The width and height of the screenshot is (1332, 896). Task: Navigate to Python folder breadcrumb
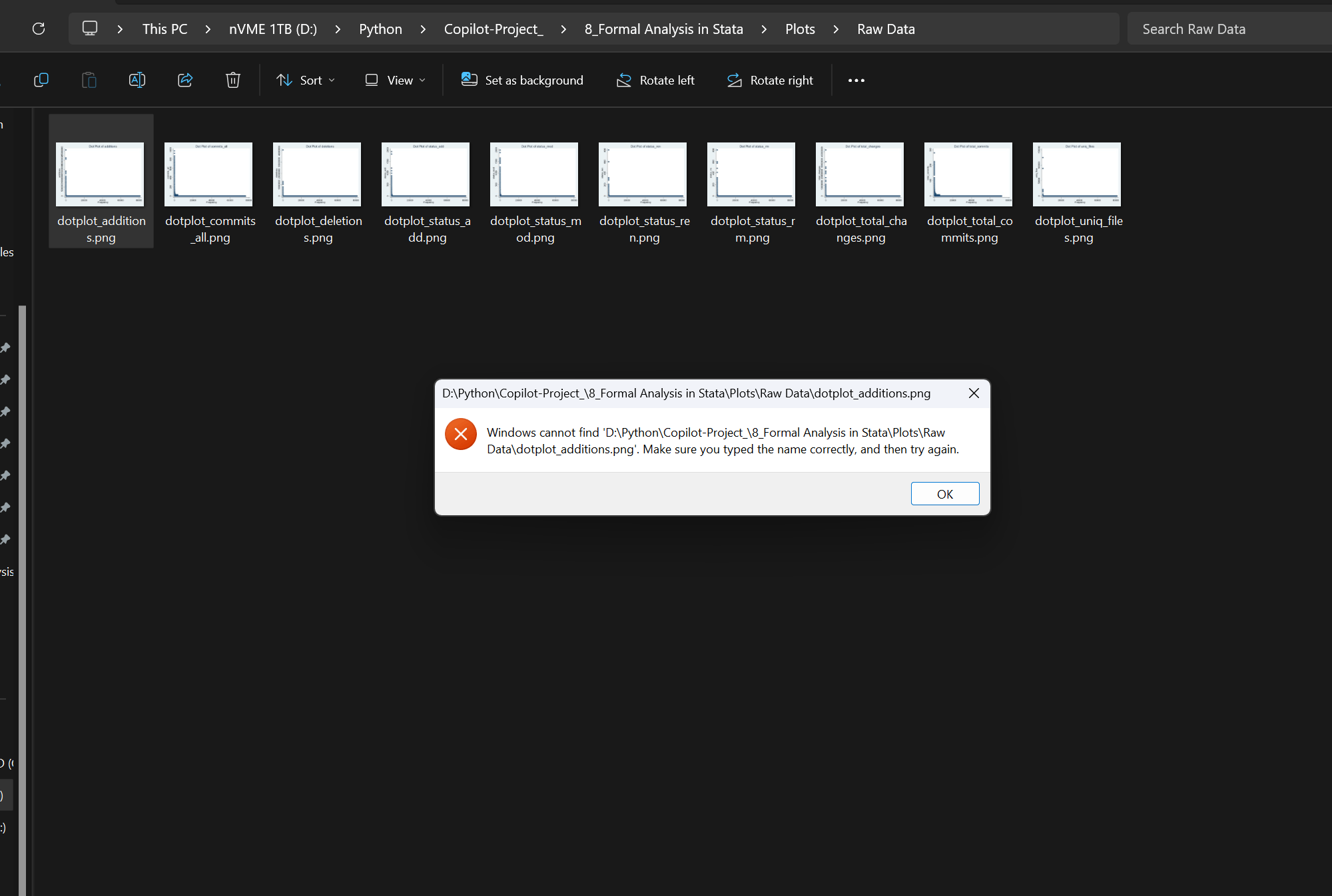[380, 29]
